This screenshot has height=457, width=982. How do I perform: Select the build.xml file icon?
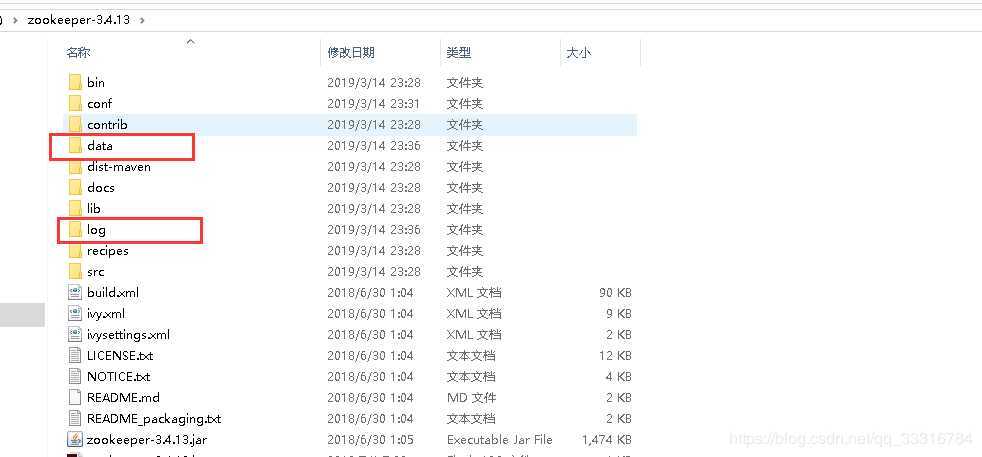[75, 292]
